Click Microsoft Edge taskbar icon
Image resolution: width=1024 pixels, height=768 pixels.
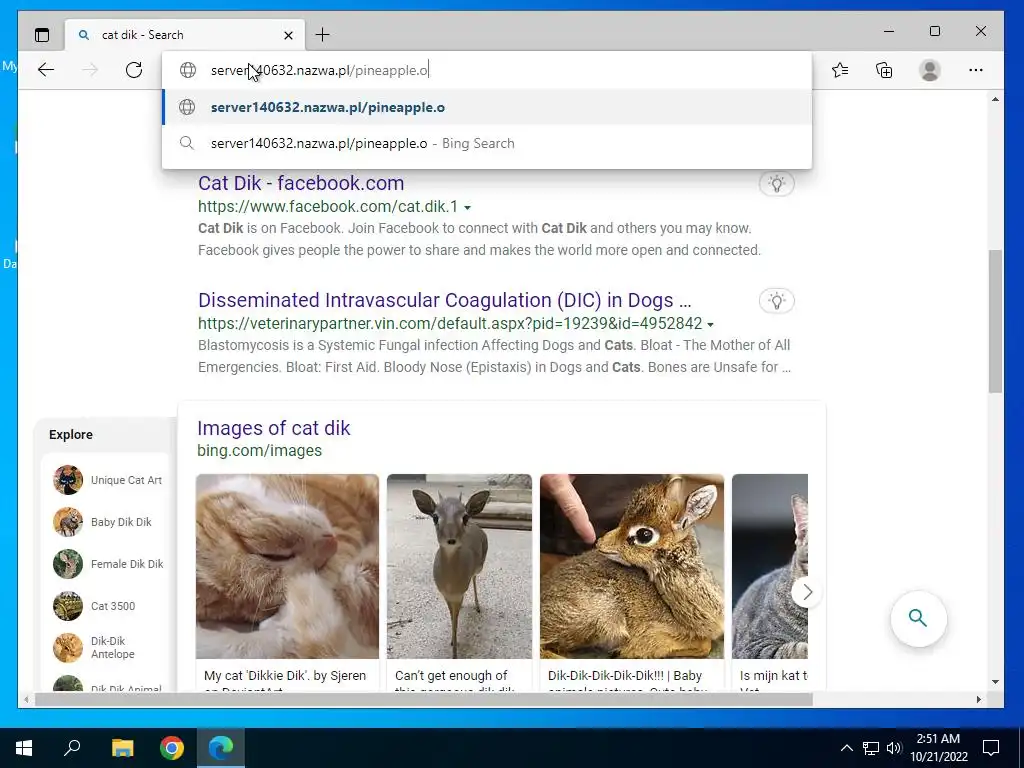pos(221,748)
